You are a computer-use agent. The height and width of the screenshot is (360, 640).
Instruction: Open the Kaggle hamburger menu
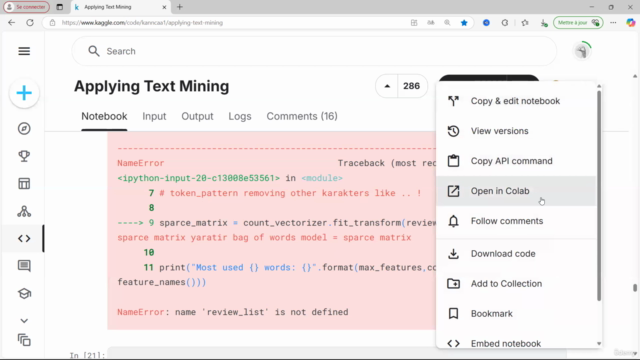pos(24,51)
